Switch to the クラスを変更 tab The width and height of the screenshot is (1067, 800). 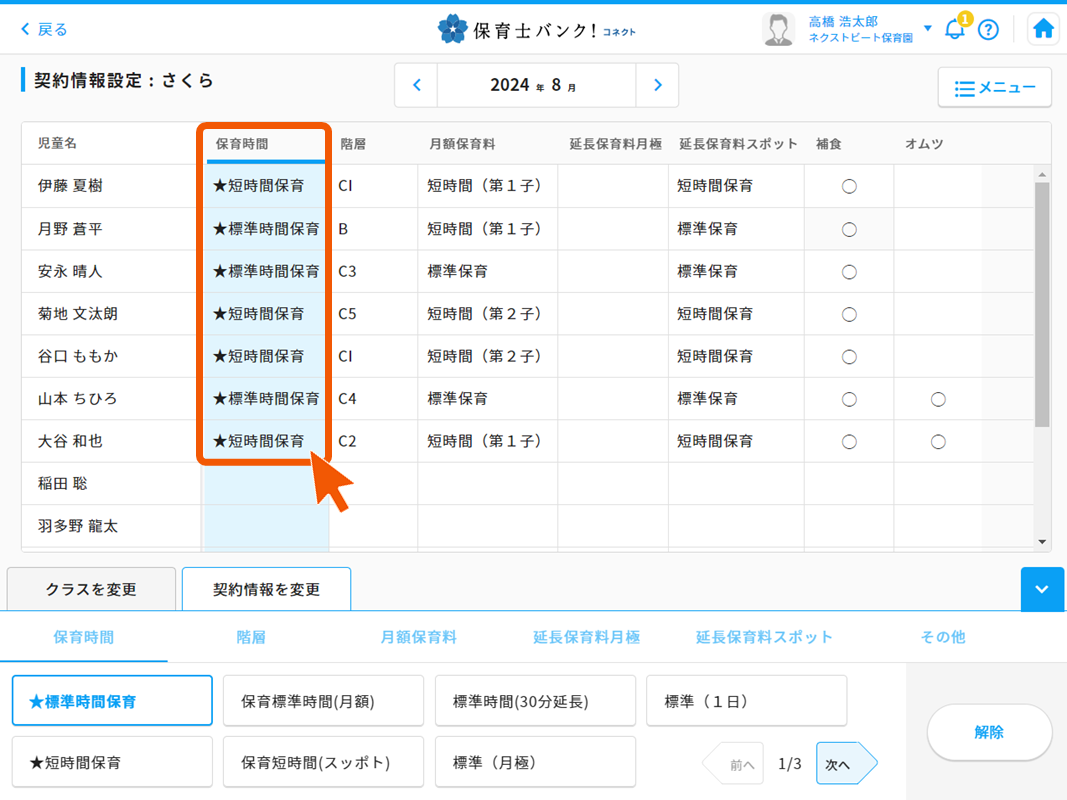91,589
